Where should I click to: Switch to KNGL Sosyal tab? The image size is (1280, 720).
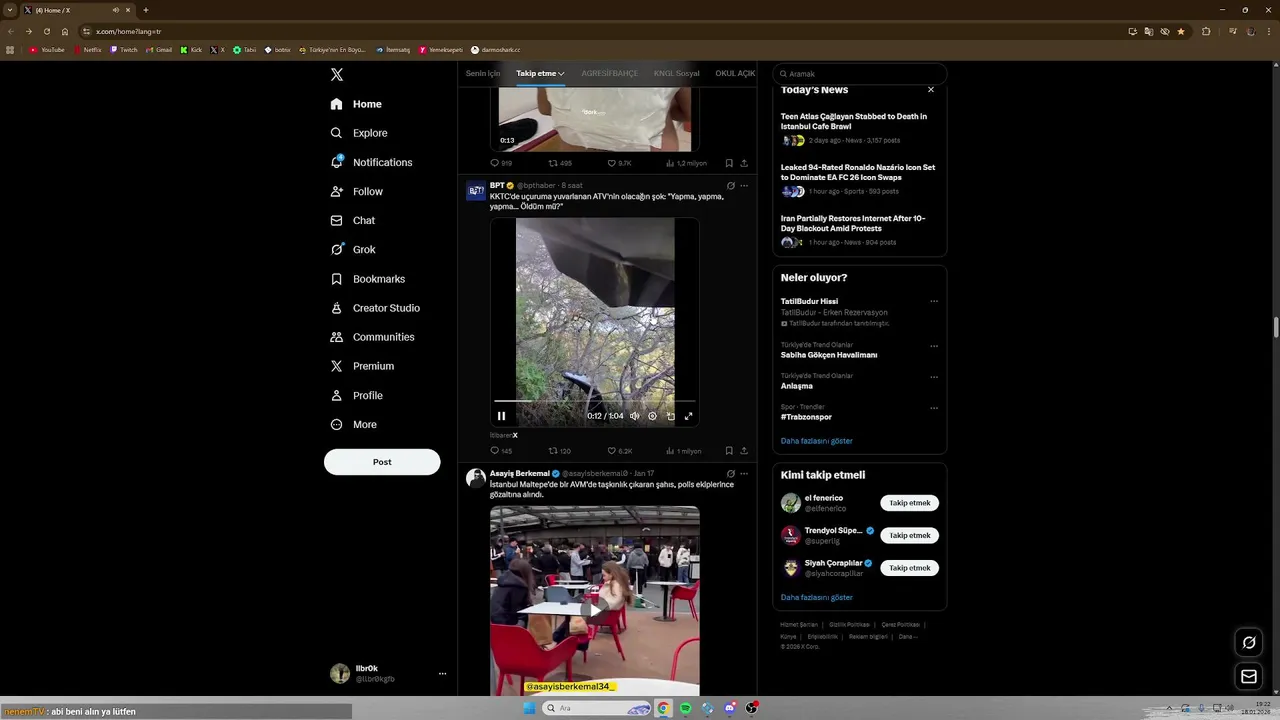tap(676, 73)
